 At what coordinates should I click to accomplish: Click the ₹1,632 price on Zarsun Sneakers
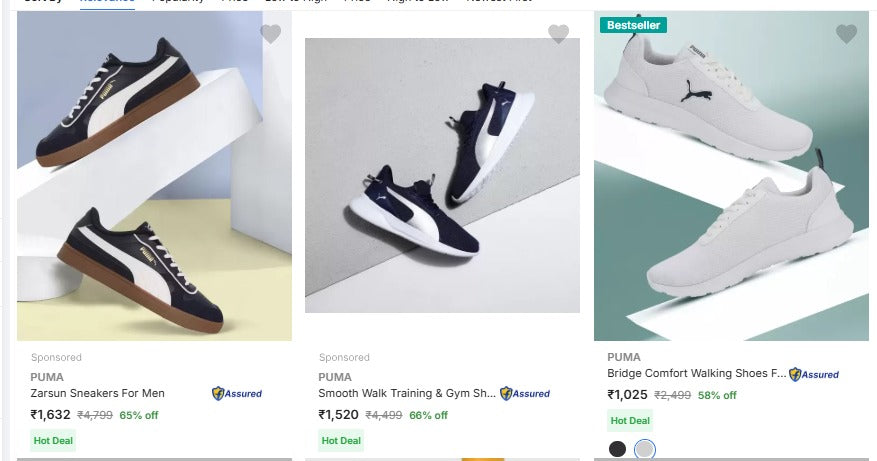(51, 415)
